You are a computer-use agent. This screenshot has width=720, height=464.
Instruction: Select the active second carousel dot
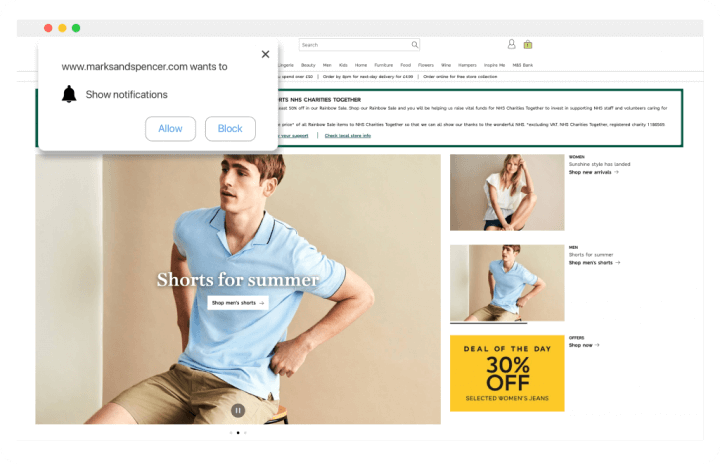(238, 433)
